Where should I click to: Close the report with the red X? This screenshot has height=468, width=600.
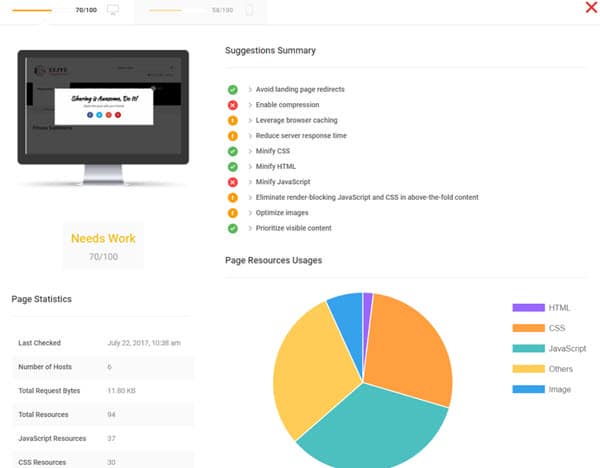coord(591,8)
